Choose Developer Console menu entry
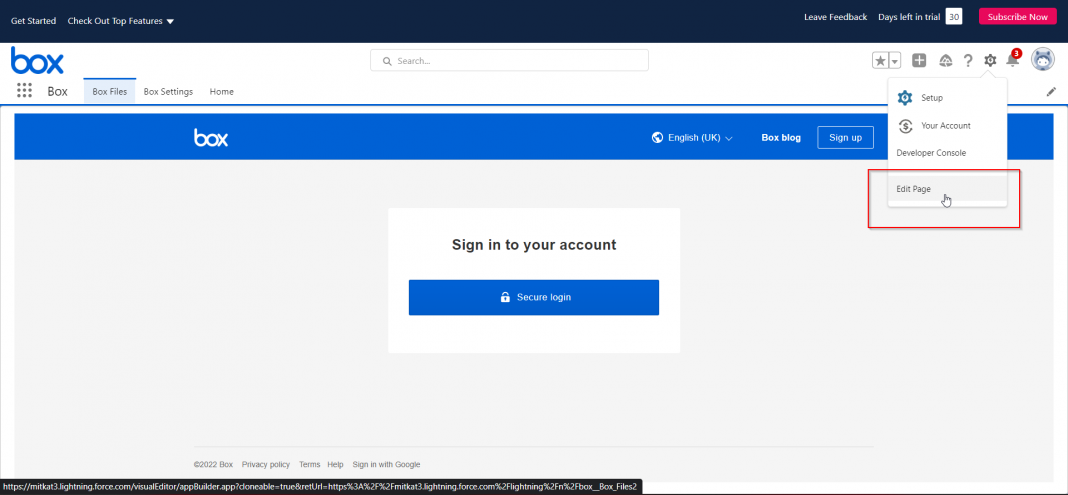This screenshot has width=1068, height=495. tap(931, 153)
